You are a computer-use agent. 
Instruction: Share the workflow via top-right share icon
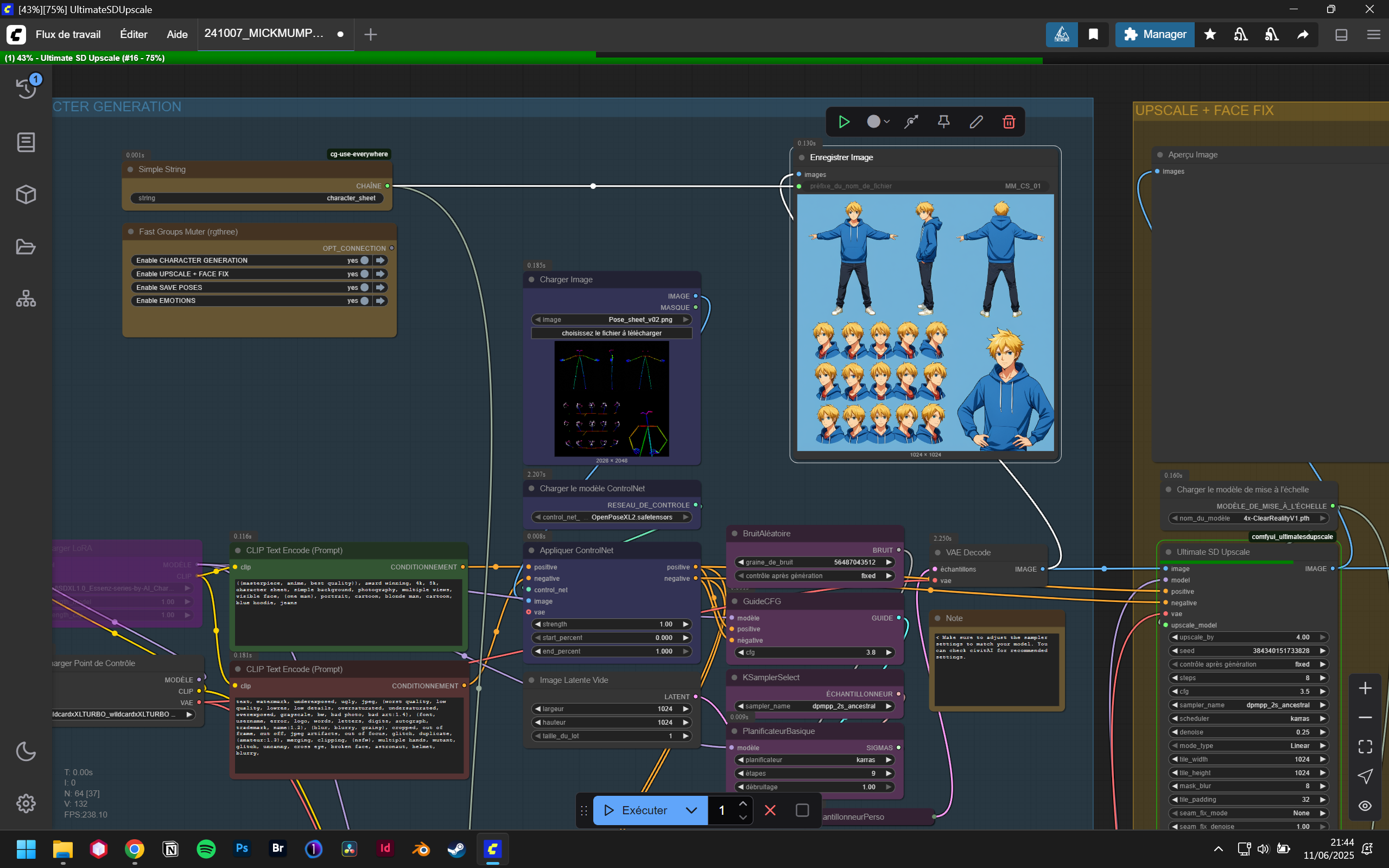tap(1302, 34)
